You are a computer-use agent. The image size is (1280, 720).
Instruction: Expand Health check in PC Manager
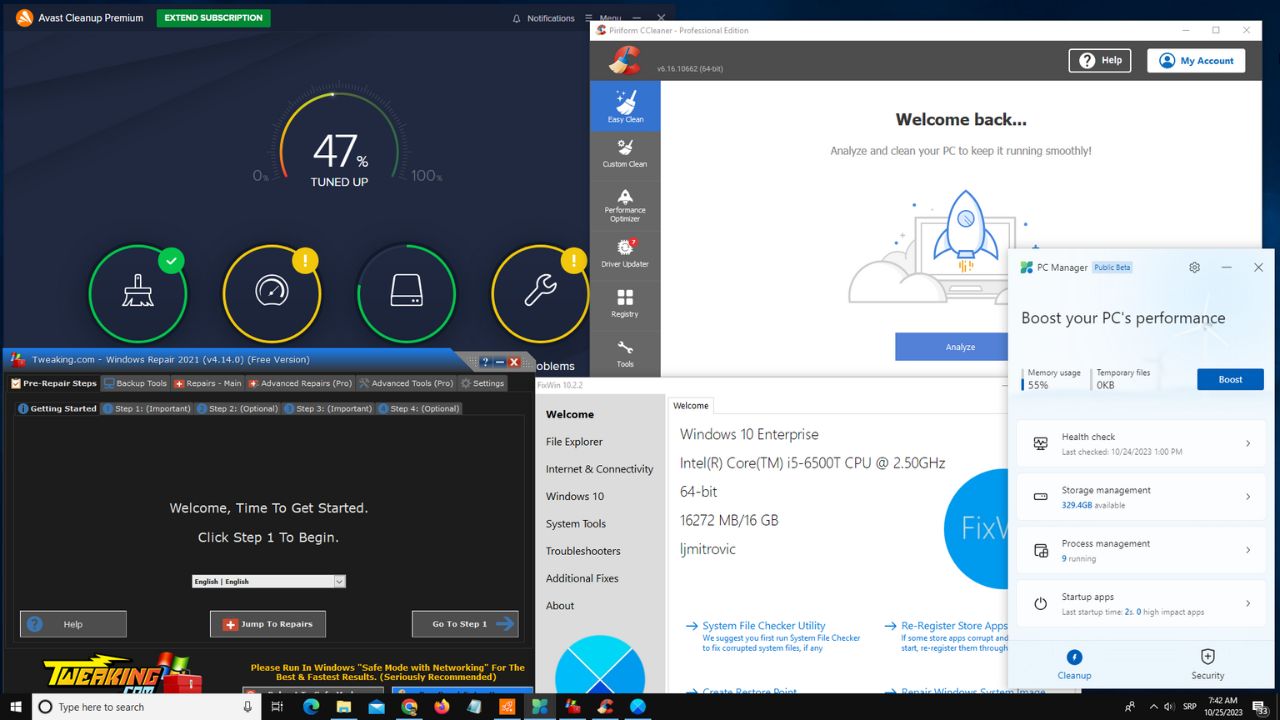pos(1141,443)
